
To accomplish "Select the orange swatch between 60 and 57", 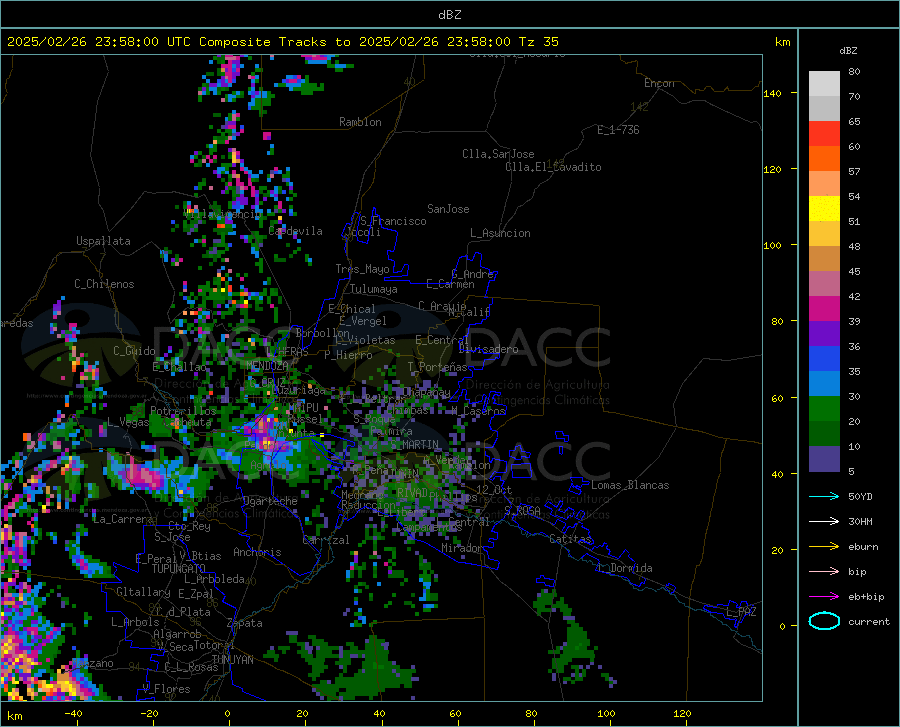I will pyautogui.click(x=824, y=159).
